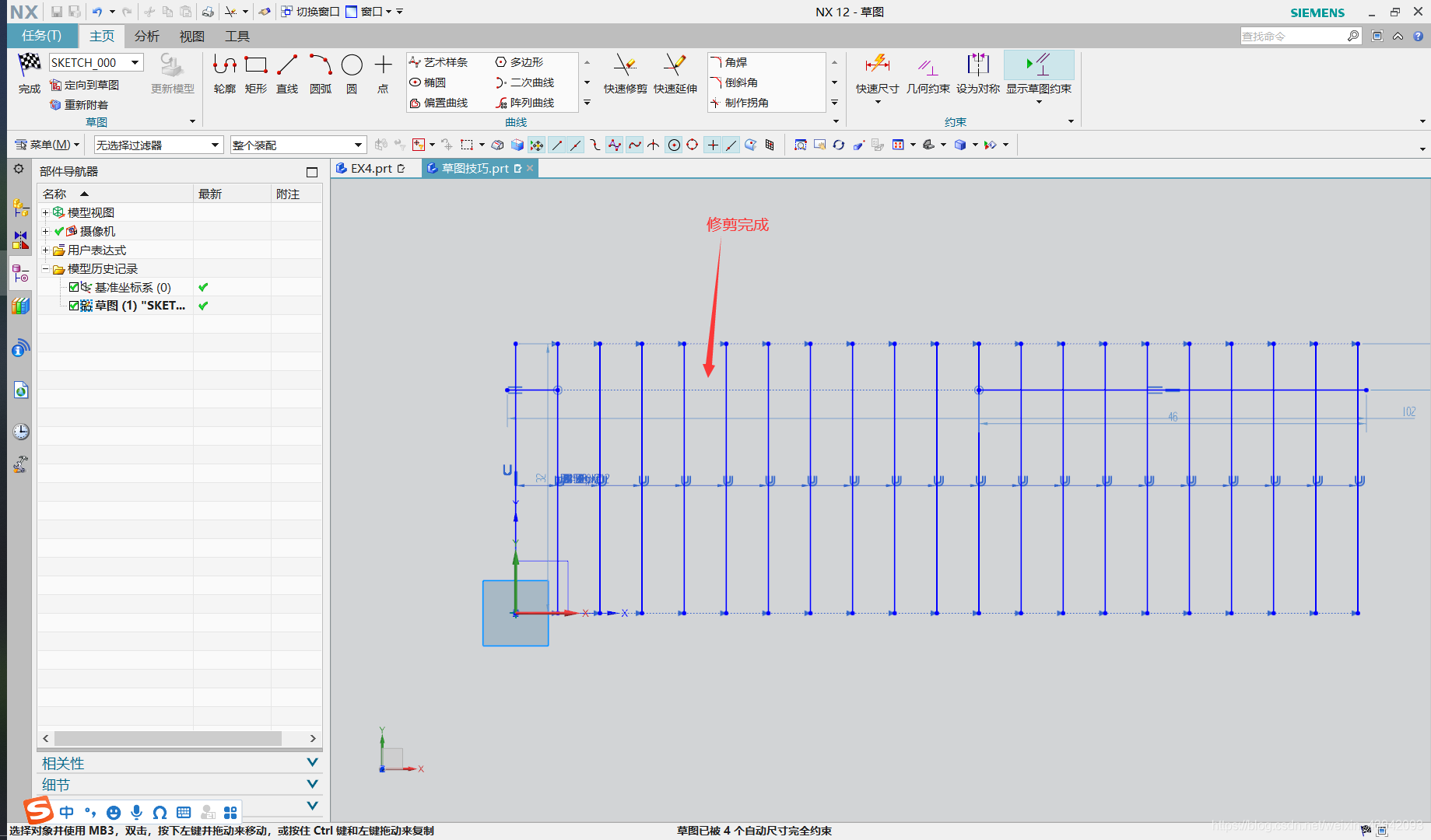Open the Reuse Library sidebar icon
The height and width of the screenshot is (840, 1431).
[x=21, y=306]
